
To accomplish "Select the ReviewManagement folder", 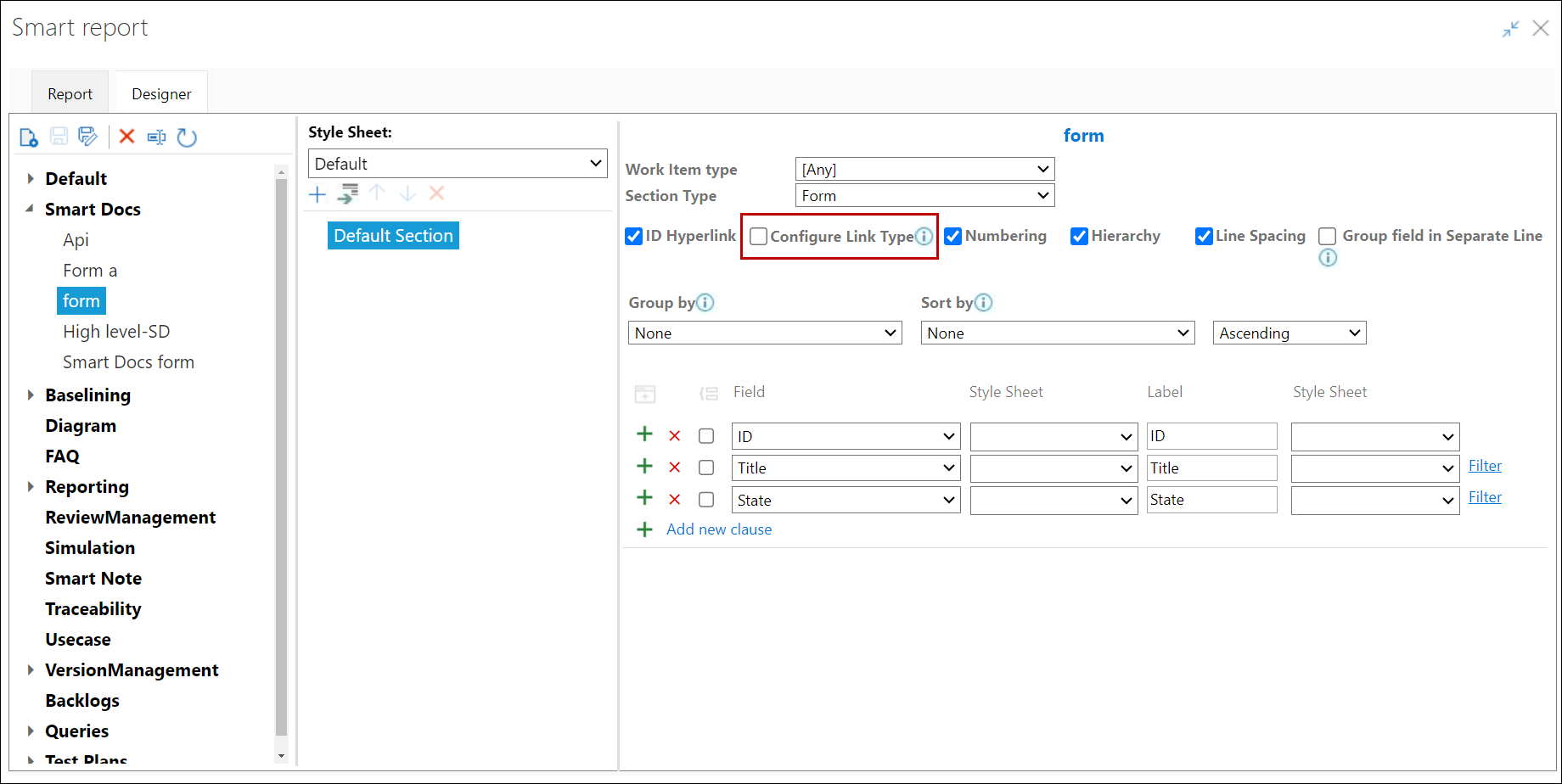I will pyautogui.click(x=130, y=518).
